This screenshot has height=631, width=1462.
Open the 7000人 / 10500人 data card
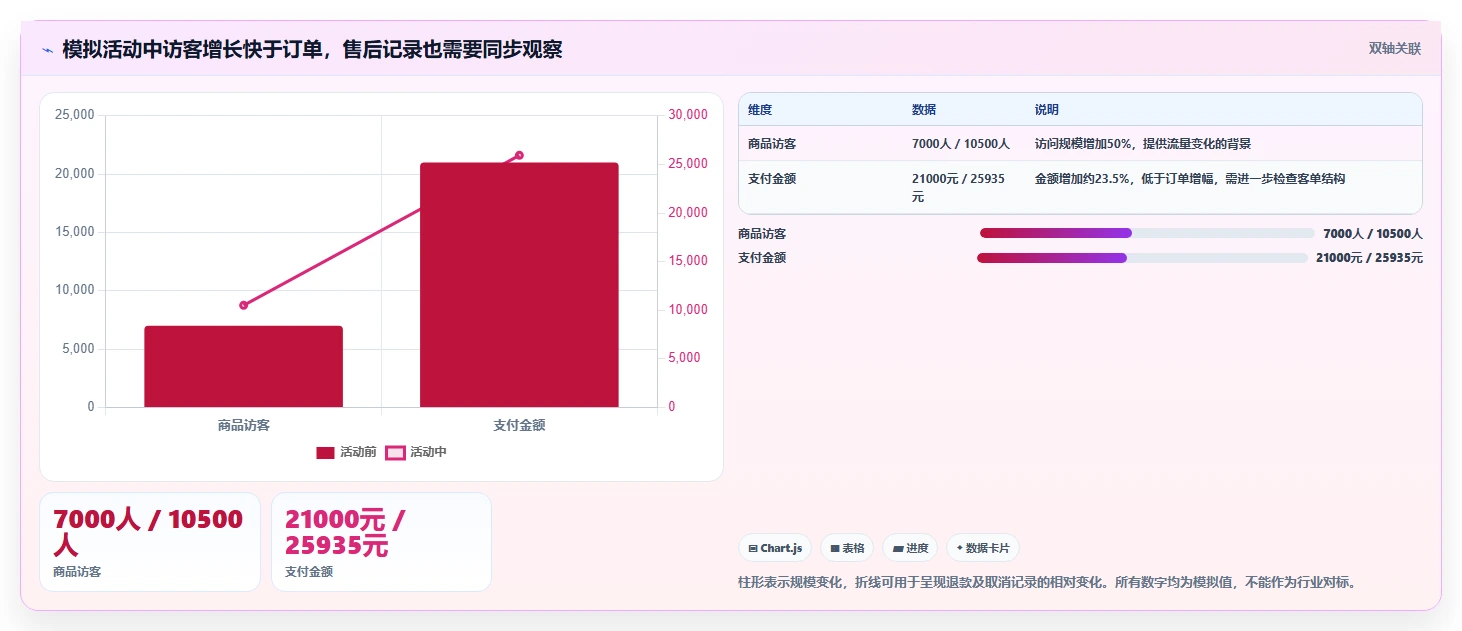(150, 542)
